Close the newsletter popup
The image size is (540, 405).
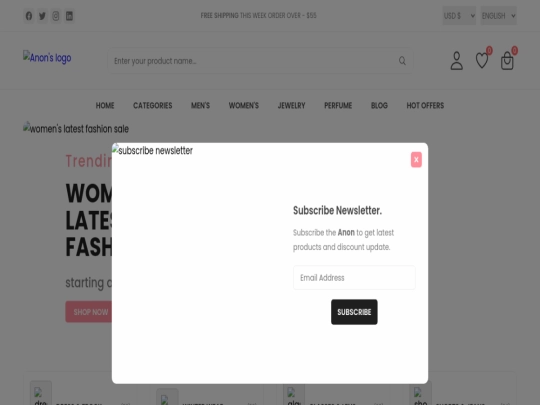pos(416,159)
